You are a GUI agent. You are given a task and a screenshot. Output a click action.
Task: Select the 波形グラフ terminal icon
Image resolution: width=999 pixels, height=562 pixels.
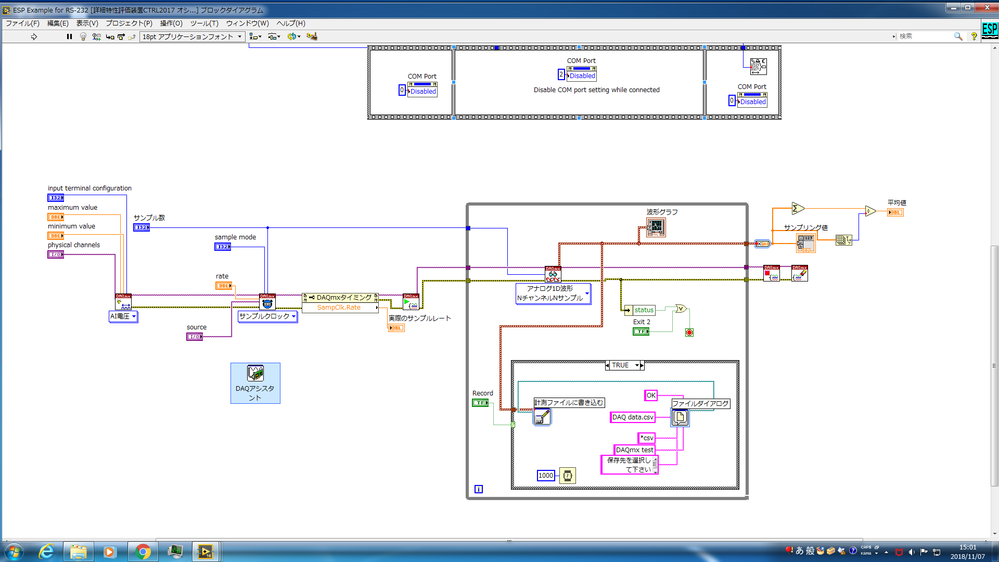(x=656, y=227)
